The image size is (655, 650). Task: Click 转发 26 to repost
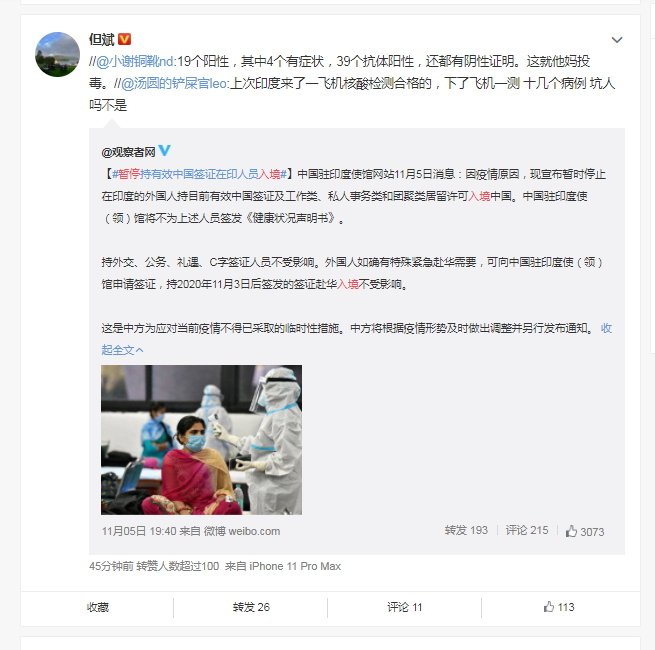click(251, 607)
